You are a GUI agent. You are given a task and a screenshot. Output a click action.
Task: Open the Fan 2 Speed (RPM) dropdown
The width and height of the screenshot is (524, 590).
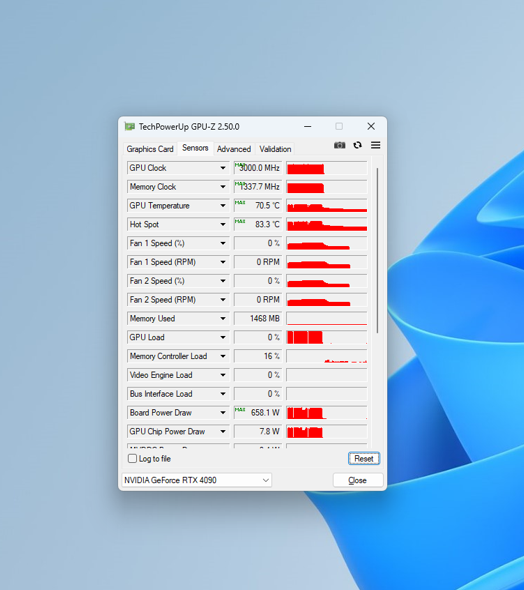coord(223,300)
